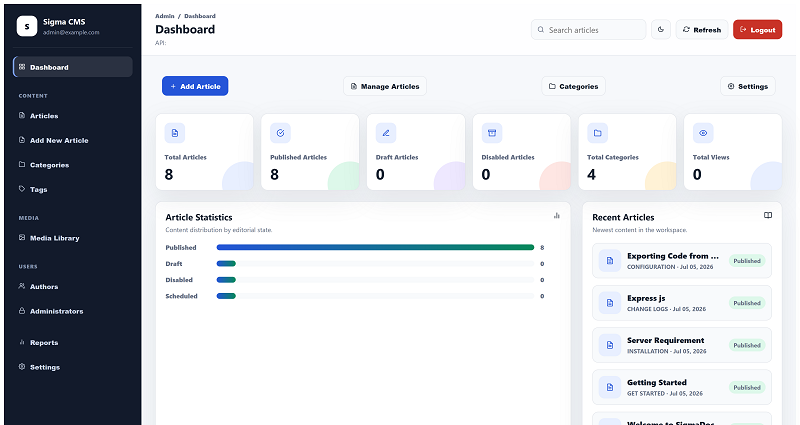This screenshot has width=800, height=425.
Task: Click the Recent Articles book icon
Action: pyautogui.click(x=768, y=215)
